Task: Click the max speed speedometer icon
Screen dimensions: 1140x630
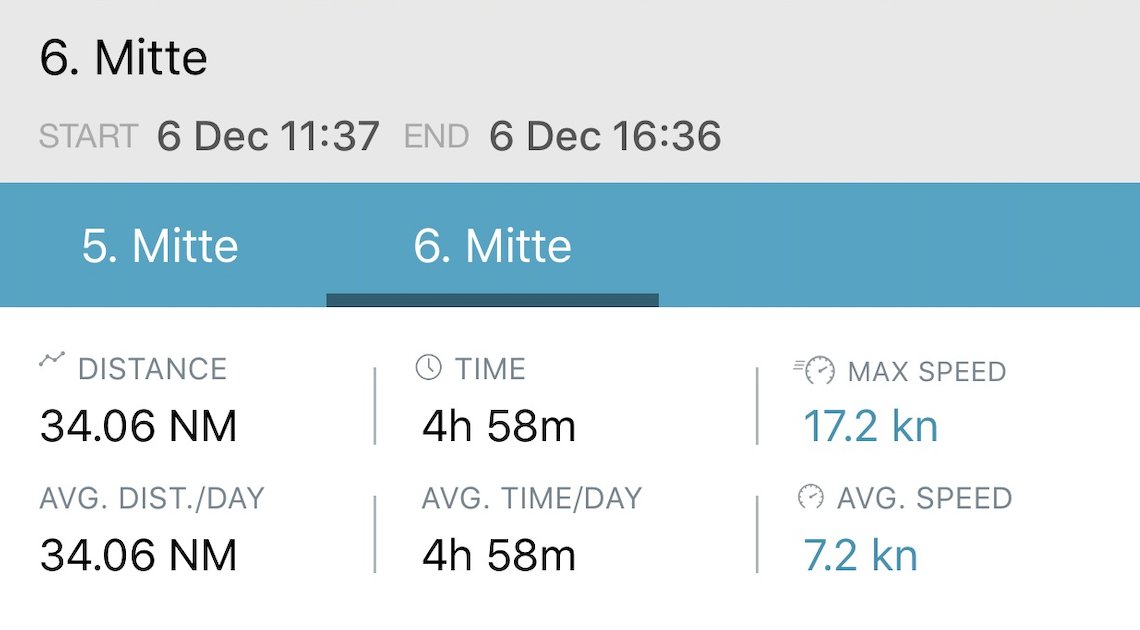Action: click(814, 371)
